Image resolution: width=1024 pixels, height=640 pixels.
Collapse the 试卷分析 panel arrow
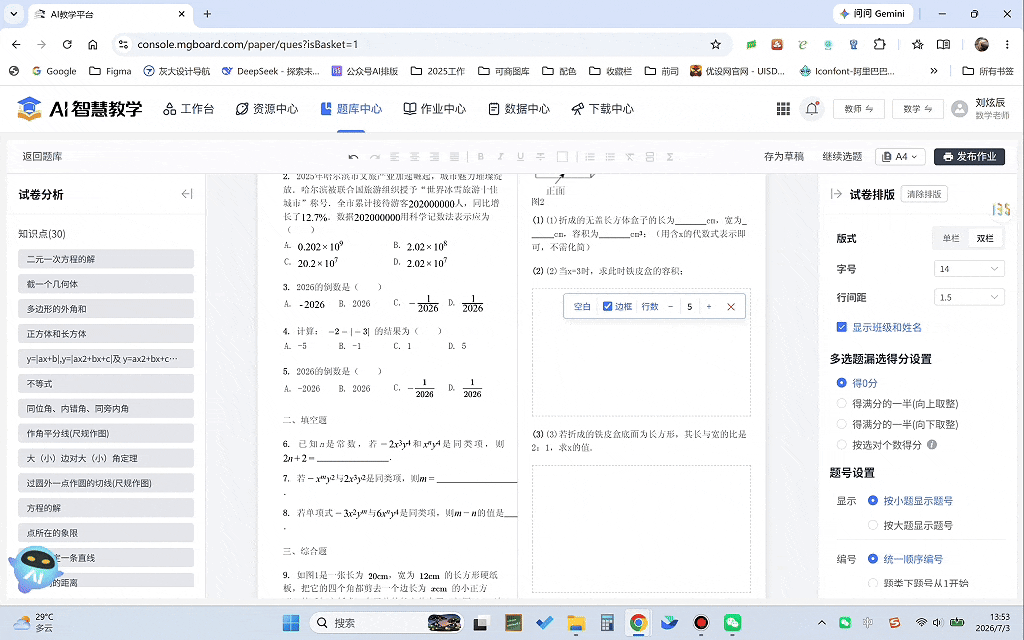187,194
